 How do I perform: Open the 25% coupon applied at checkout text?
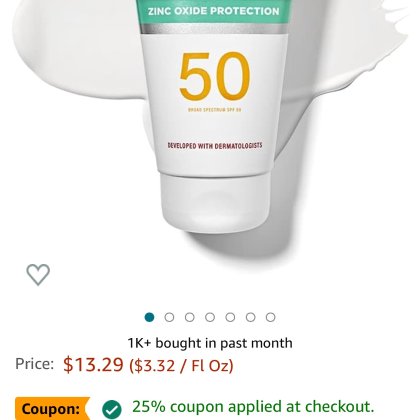[x=253, y=406]
